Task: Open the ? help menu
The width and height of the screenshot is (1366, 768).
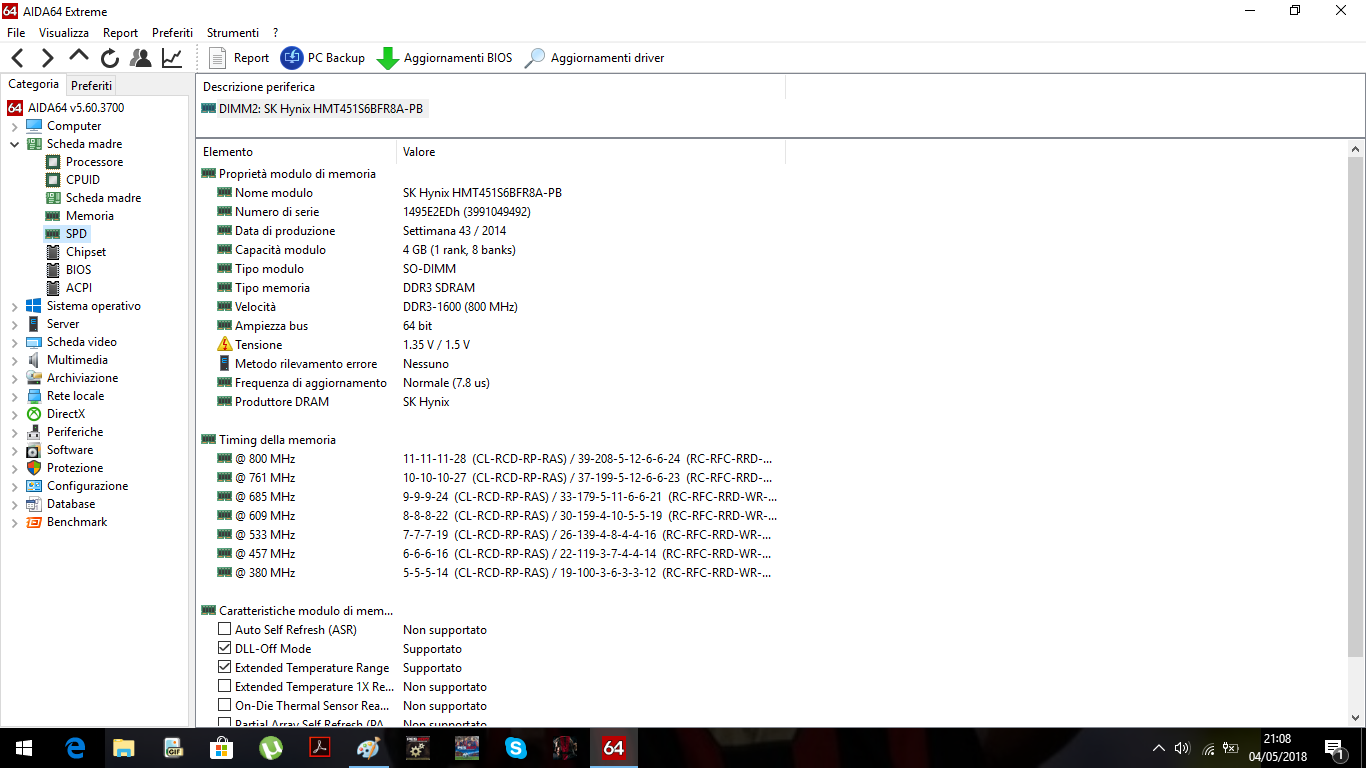Action: [x=276, y=33]
